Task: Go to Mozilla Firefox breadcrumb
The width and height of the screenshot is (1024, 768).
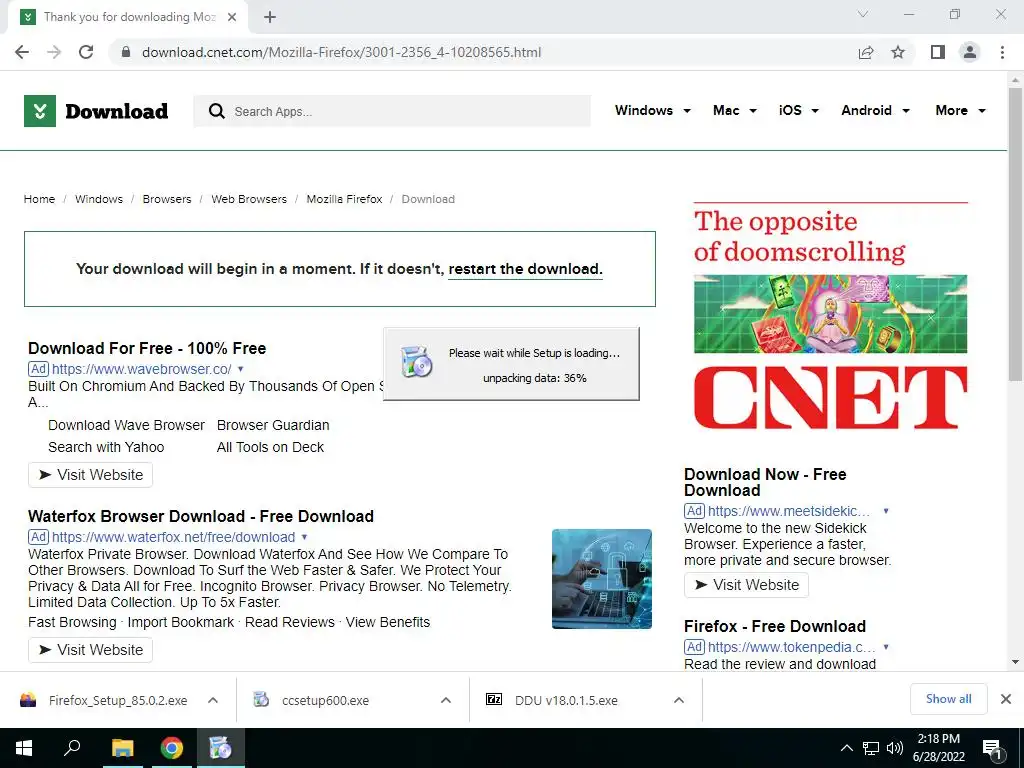Action: (344, 199)
